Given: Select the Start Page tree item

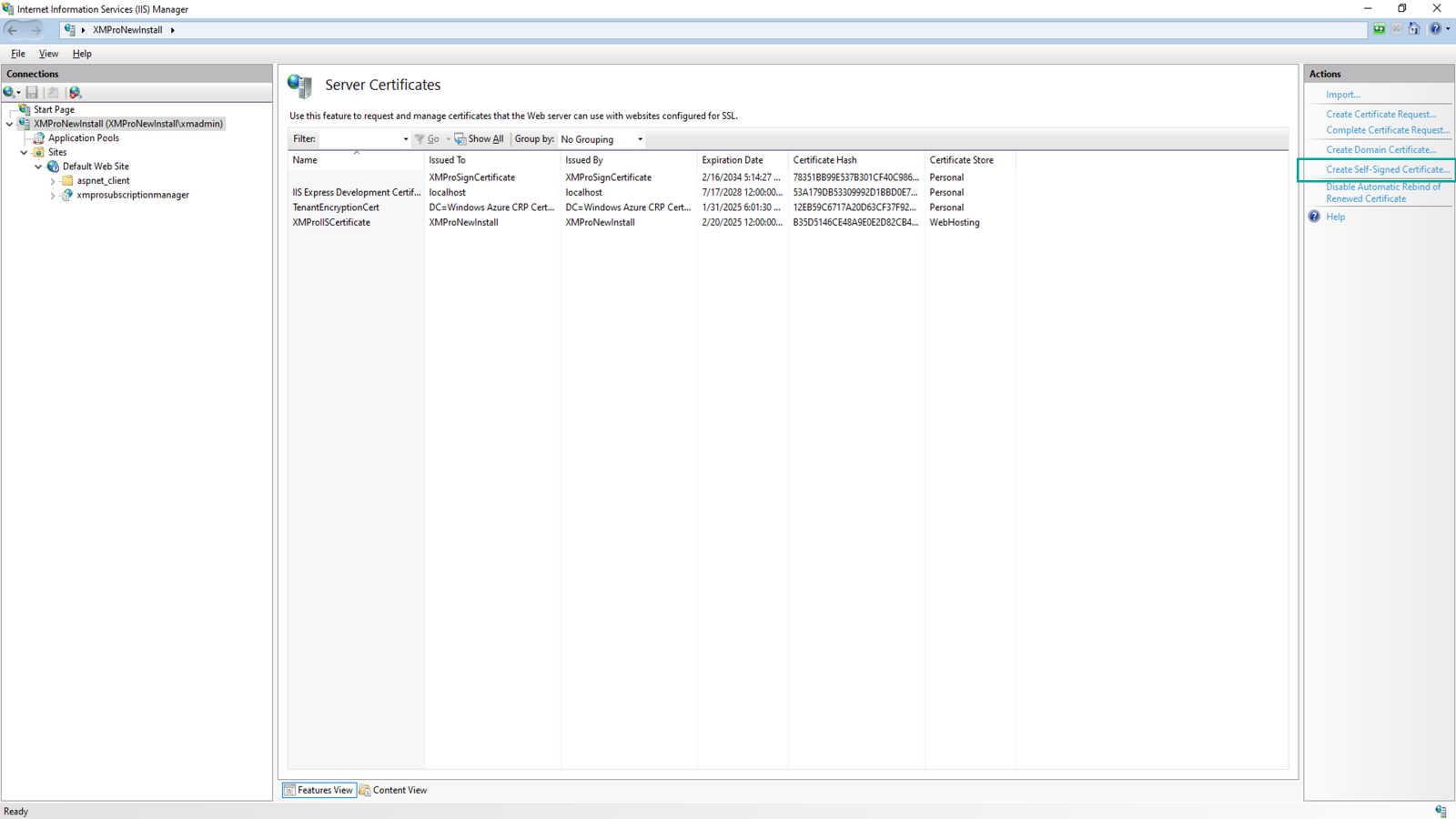Looking at the screenshot, I should (x=54, y=109).
